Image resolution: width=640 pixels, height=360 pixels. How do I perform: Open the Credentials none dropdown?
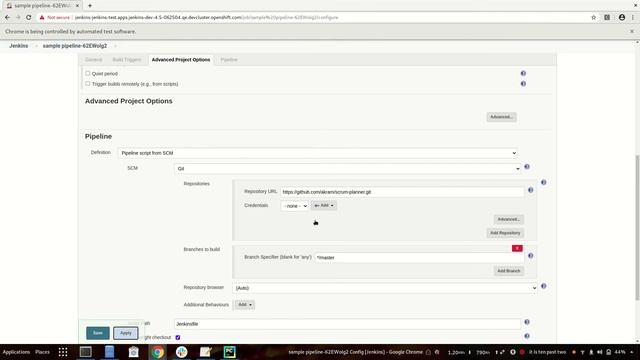pyautogui.click(x=295, y=206)
